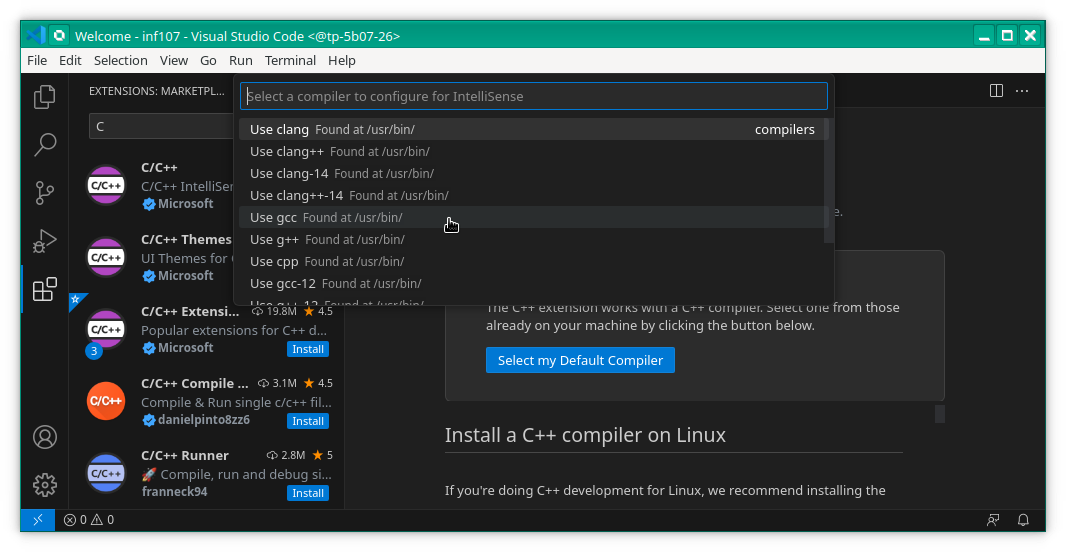Open Run and Debug view icon

point(44,241)
